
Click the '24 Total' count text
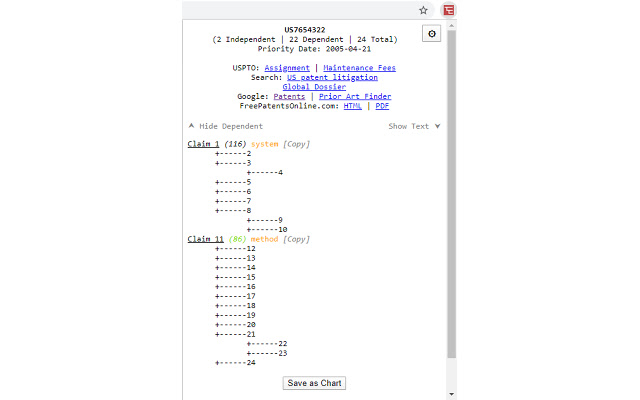375,40
